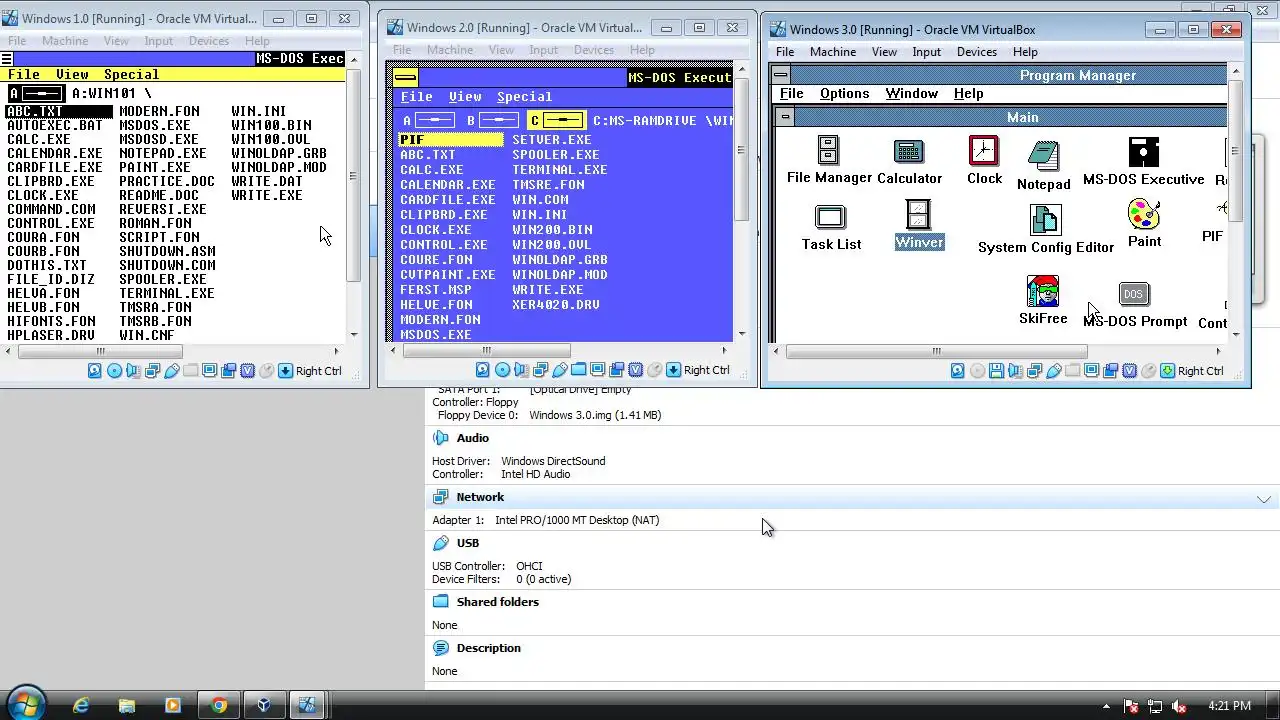Open Task List icon

pos(830,228)
